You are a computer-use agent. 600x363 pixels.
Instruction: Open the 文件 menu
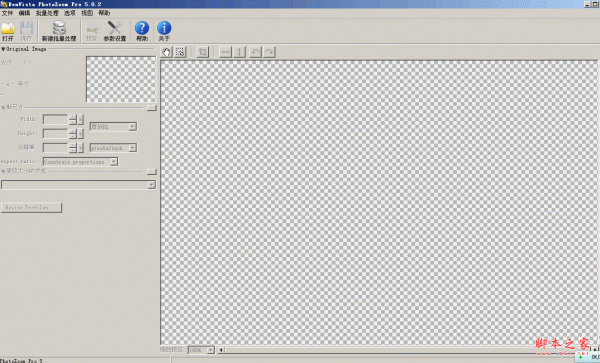pyautogui.click(x=7, y=13)
